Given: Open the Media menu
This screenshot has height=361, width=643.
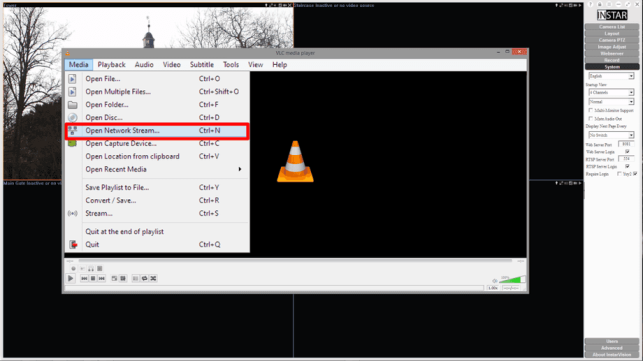Looking at the screenshot, I should pos(78,64).
